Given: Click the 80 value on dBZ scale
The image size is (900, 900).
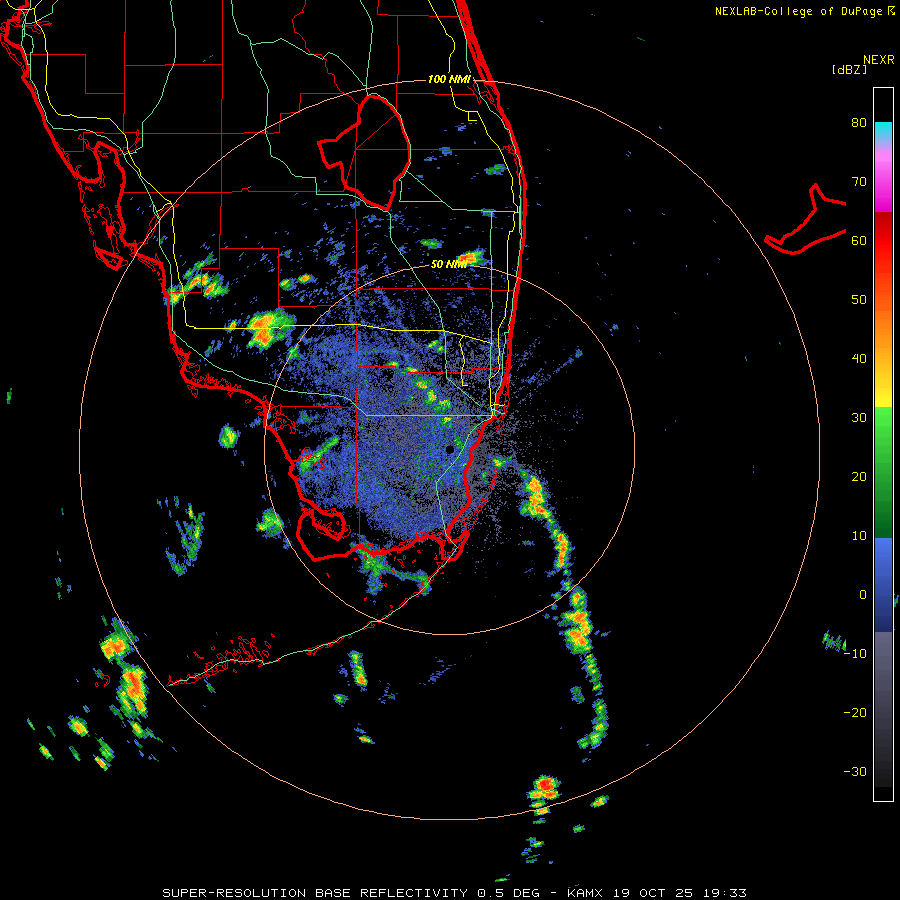Looking at the screenshot, I should click(859, 123).
